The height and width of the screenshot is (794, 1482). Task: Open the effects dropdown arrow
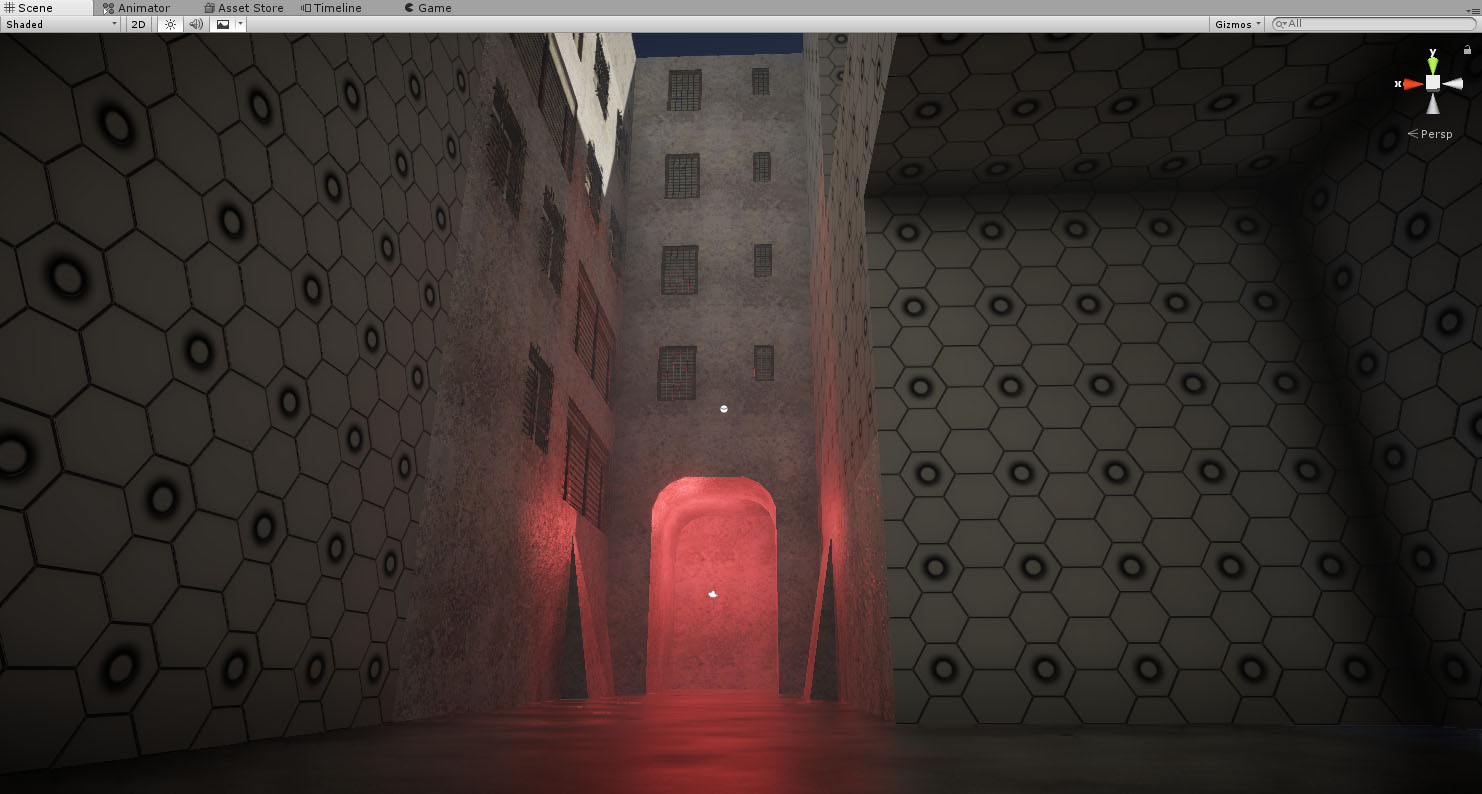pos(240,24)
